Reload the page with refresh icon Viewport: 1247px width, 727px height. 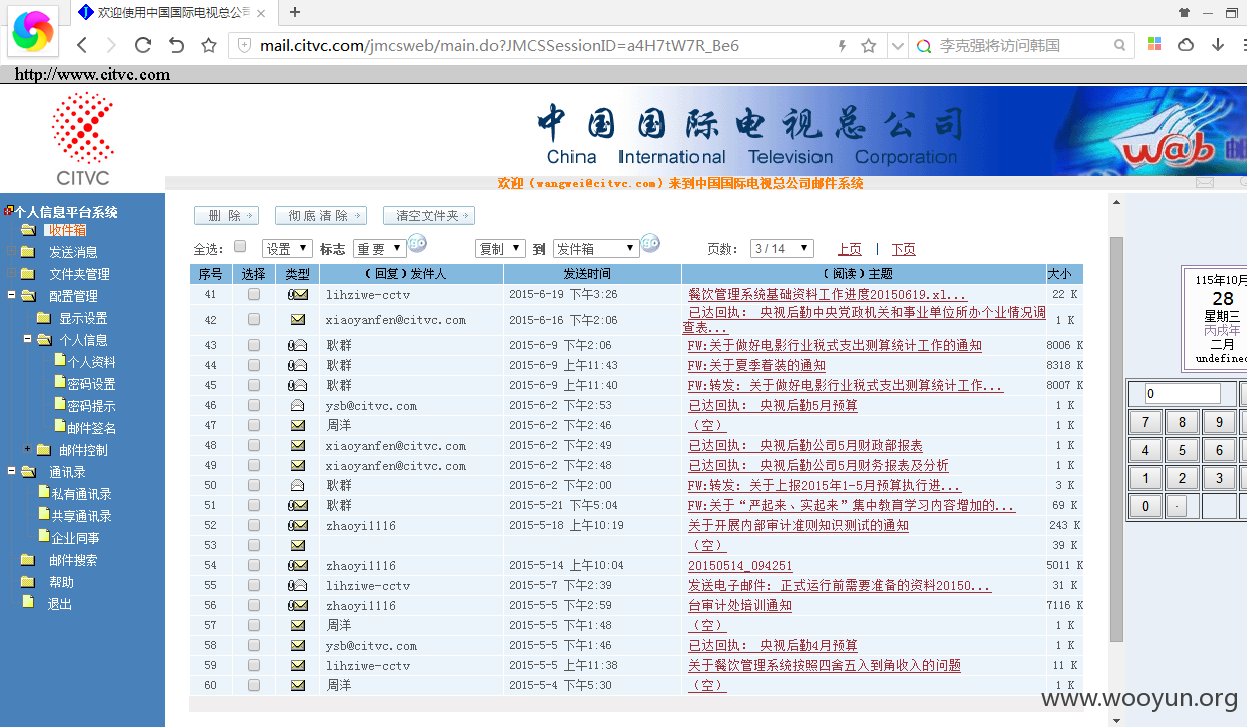(142, 45)
